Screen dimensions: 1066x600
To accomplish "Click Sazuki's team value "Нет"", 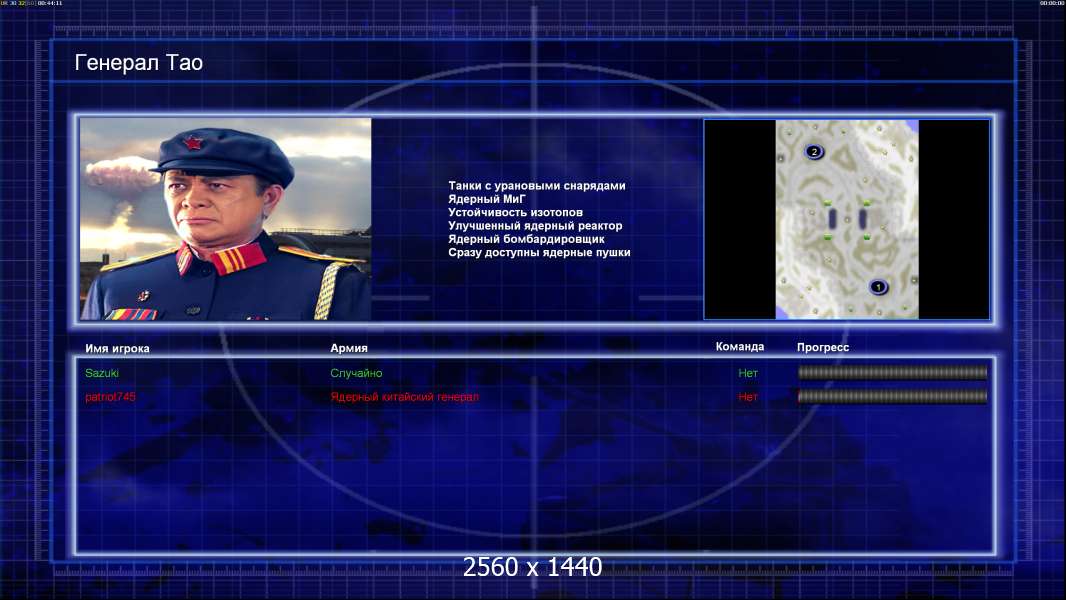I will point(748,373).
